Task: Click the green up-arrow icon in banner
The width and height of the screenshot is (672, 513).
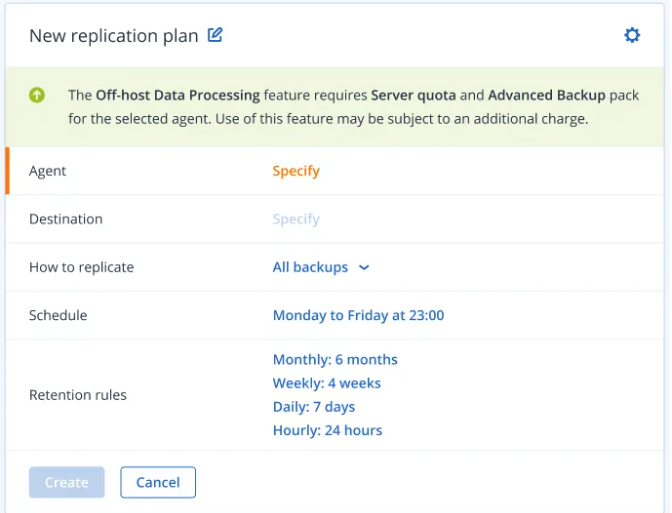Action: click(37, 96)
